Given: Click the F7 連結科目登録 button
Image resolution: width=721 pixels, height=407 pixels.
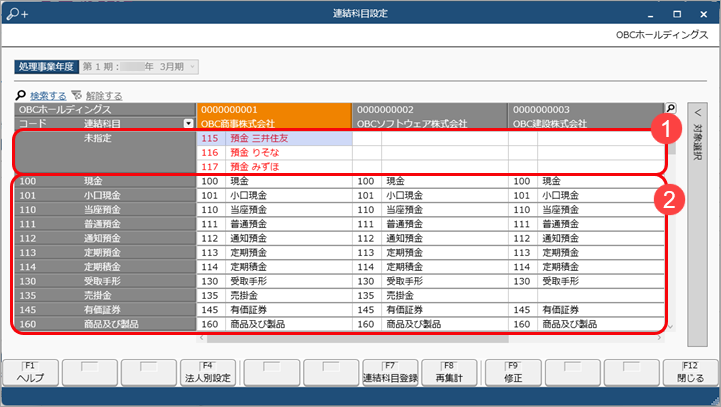Looking at the screenshot, I should tap(390, 373).
